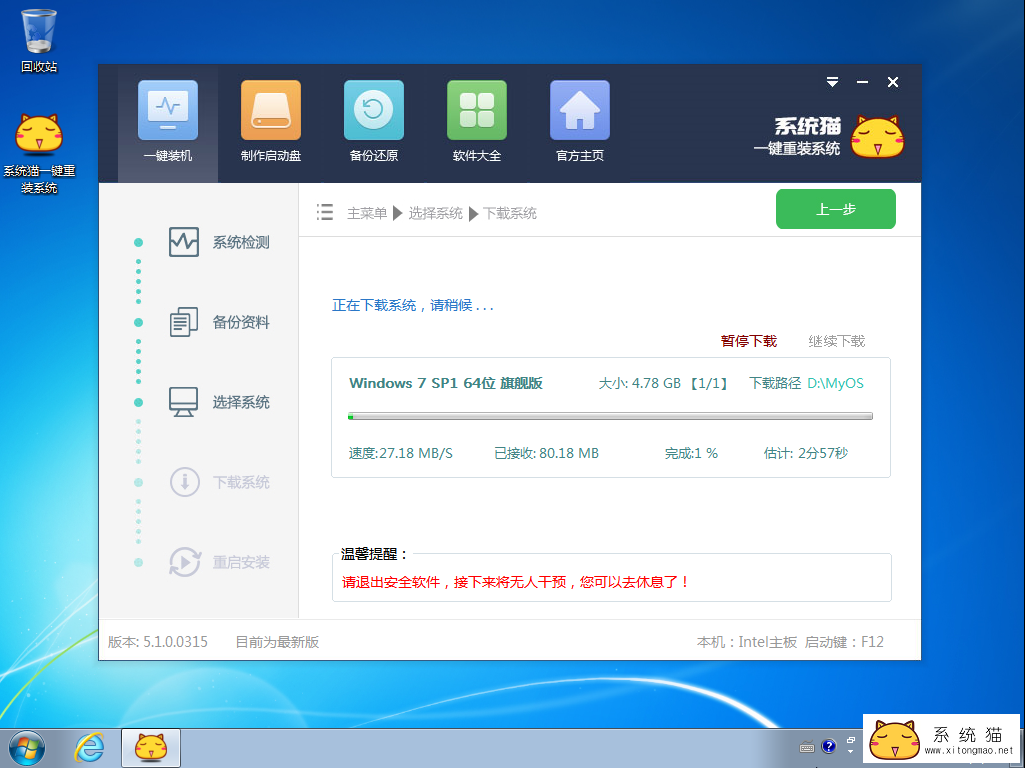Click the 重启安装 restart install step icon
The height and width of the screenshot is (768, 1025).
click(184, 562)
